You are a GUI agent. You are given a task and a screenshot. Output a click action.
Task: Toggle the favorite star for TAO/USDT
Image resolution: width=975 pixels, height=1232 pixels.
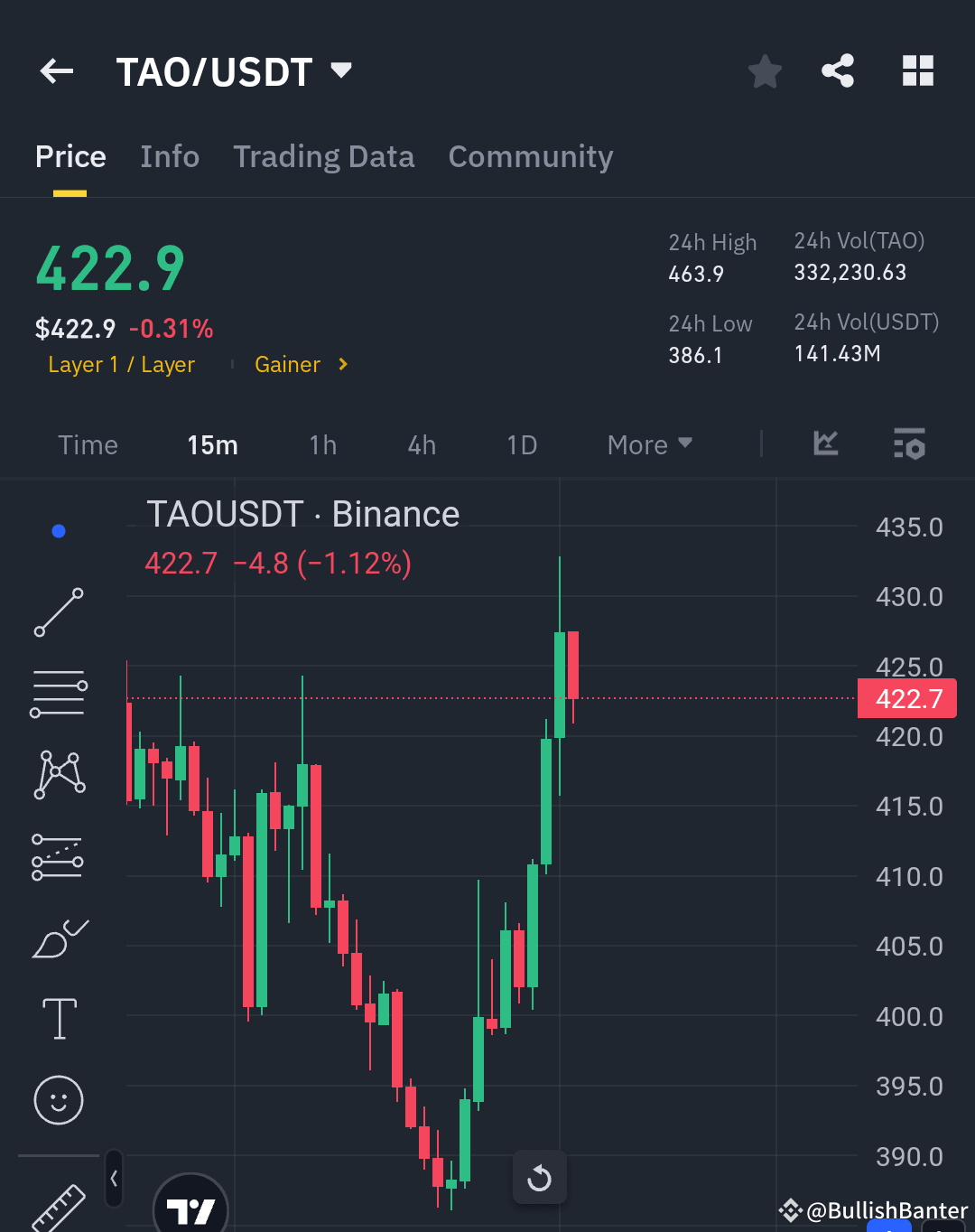click(765, 71)
